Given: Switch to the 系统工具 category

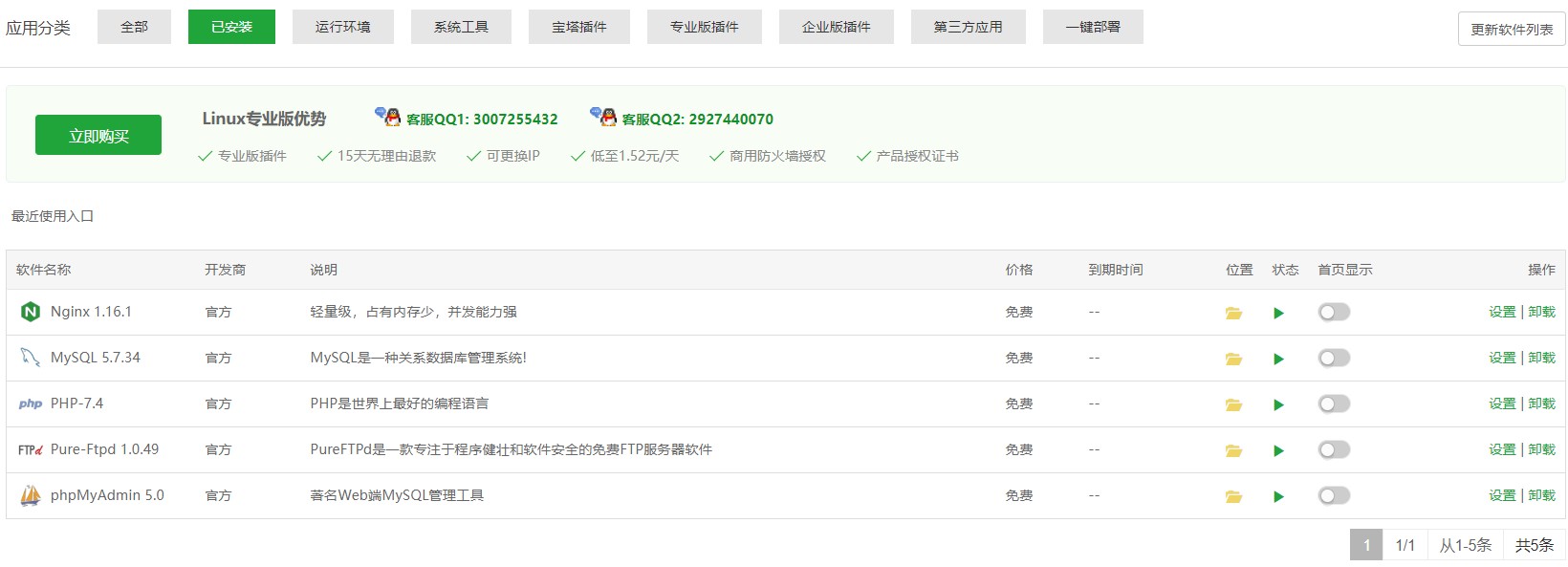Looking at the screenshot, I should [x=461, y=27].
